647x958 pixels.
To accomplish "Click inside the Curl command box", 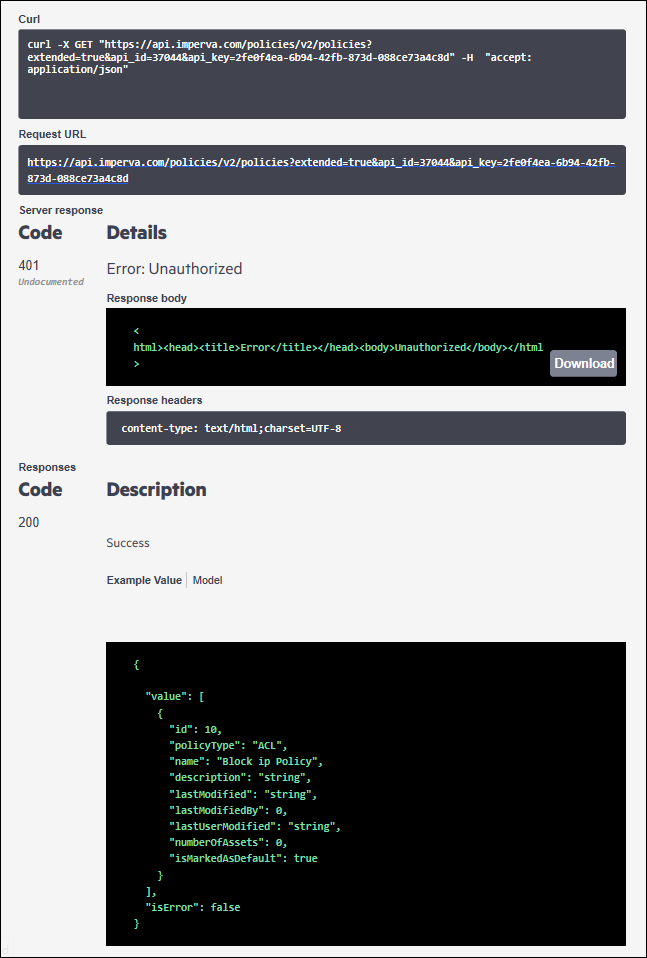I will (322, 74).
